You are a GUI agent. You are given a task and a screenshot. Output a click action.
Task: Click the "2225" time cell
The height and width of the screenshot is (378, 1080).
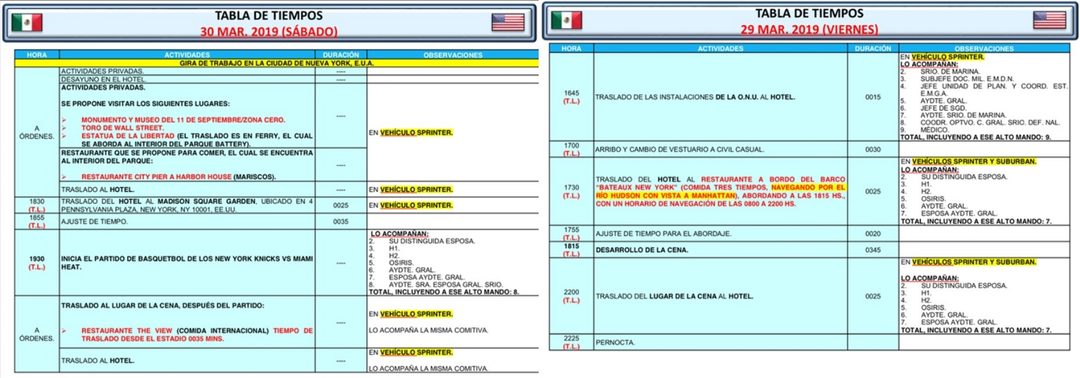coord(571,342)
